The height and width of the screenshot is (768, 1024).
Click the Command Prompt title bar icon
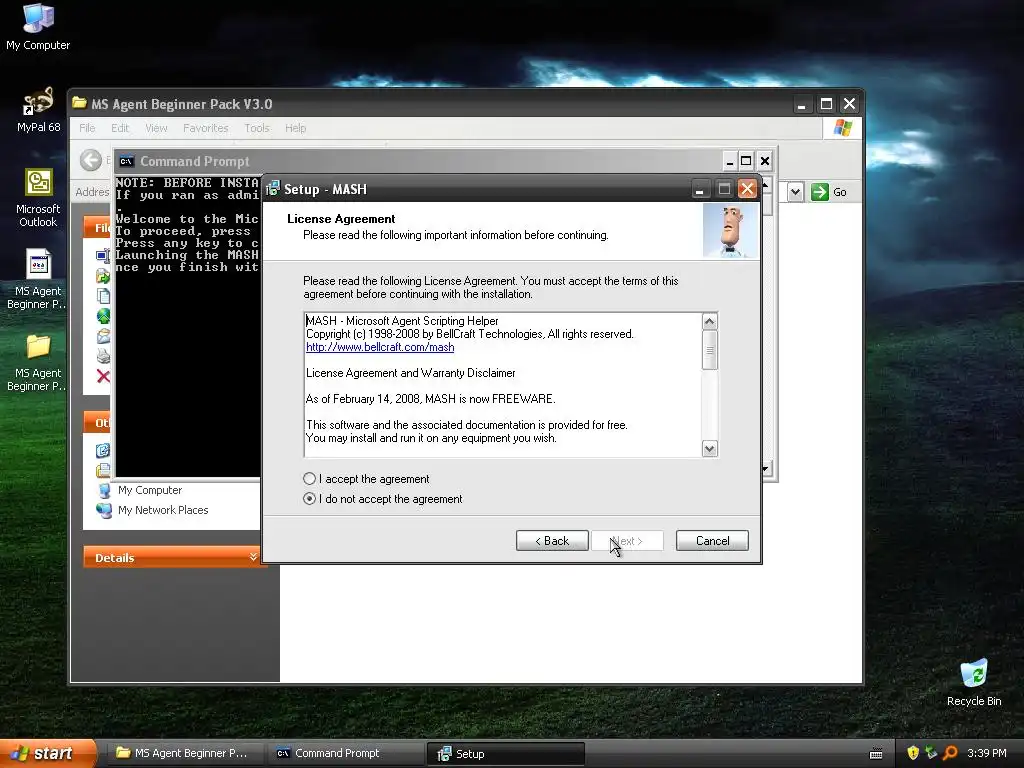(x=127, y=161)
